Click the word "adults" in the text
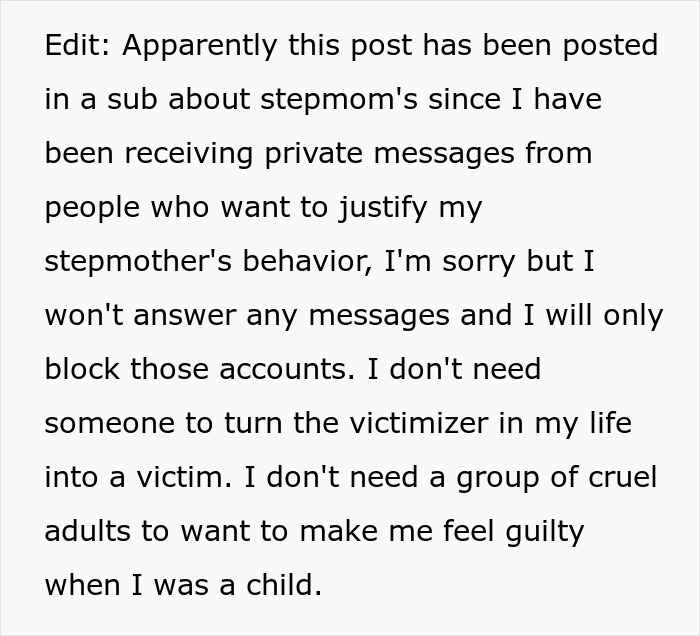This screenshot has width=700, height=636. pos(88,531)
